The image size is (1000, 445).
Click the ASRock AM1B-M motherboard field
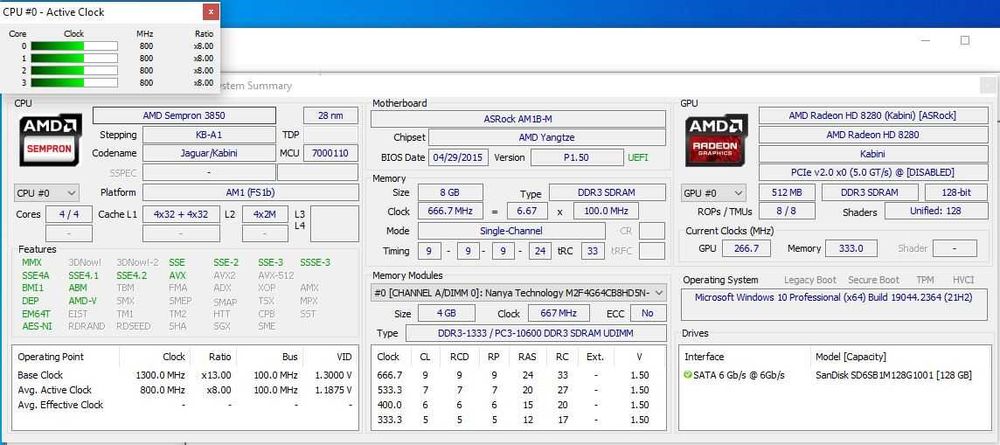(518, 119)
